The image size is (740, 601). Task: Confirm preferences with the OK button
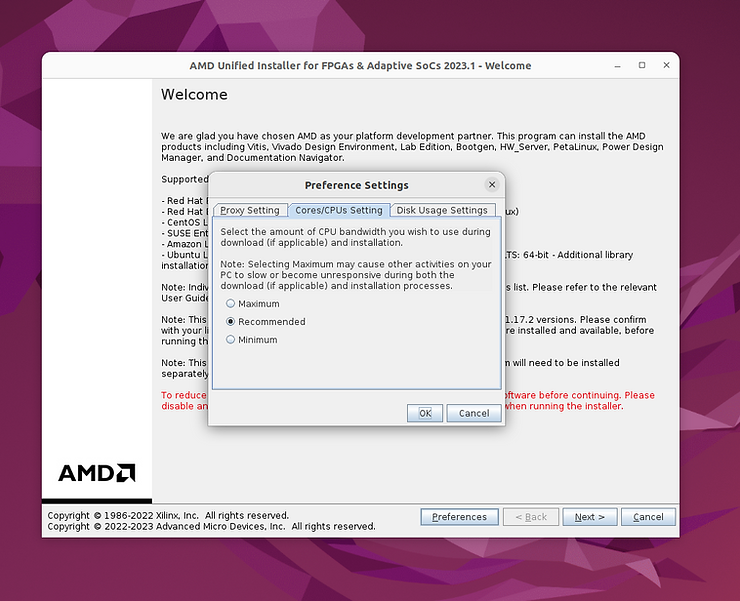(425, 413)
